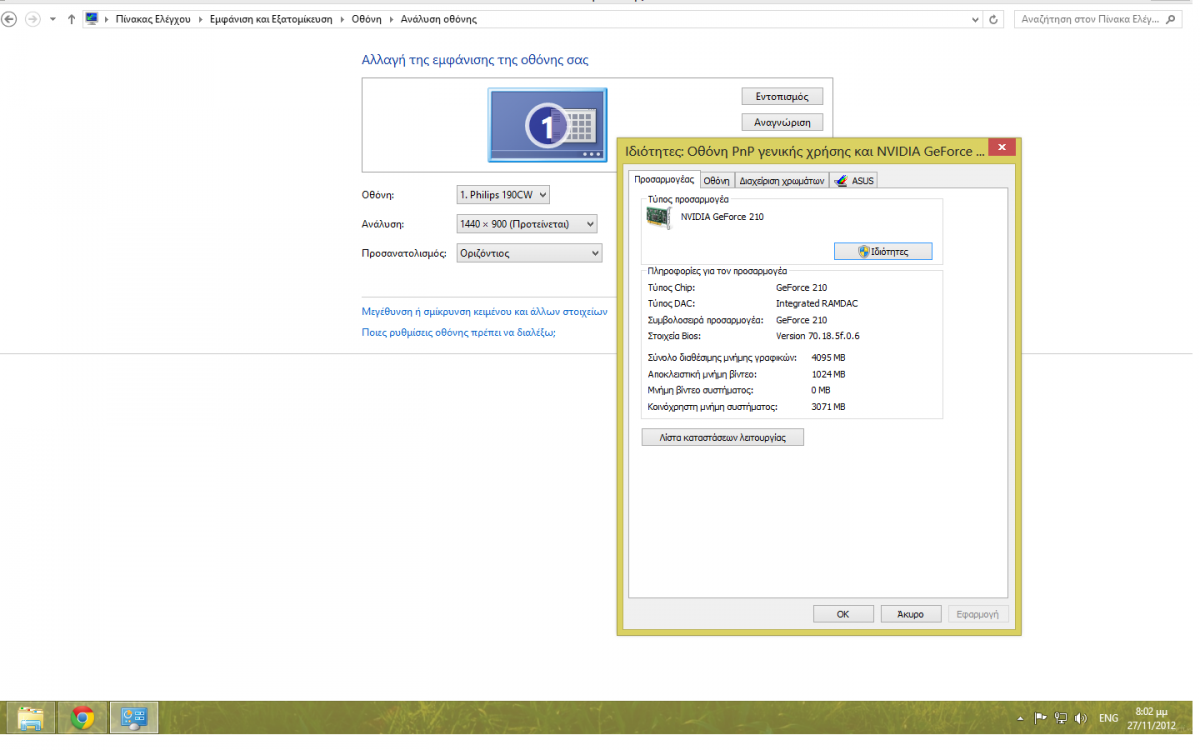
Task: Click network icon in system tray
Action: pyautogui.click(x=1060, y=718)
